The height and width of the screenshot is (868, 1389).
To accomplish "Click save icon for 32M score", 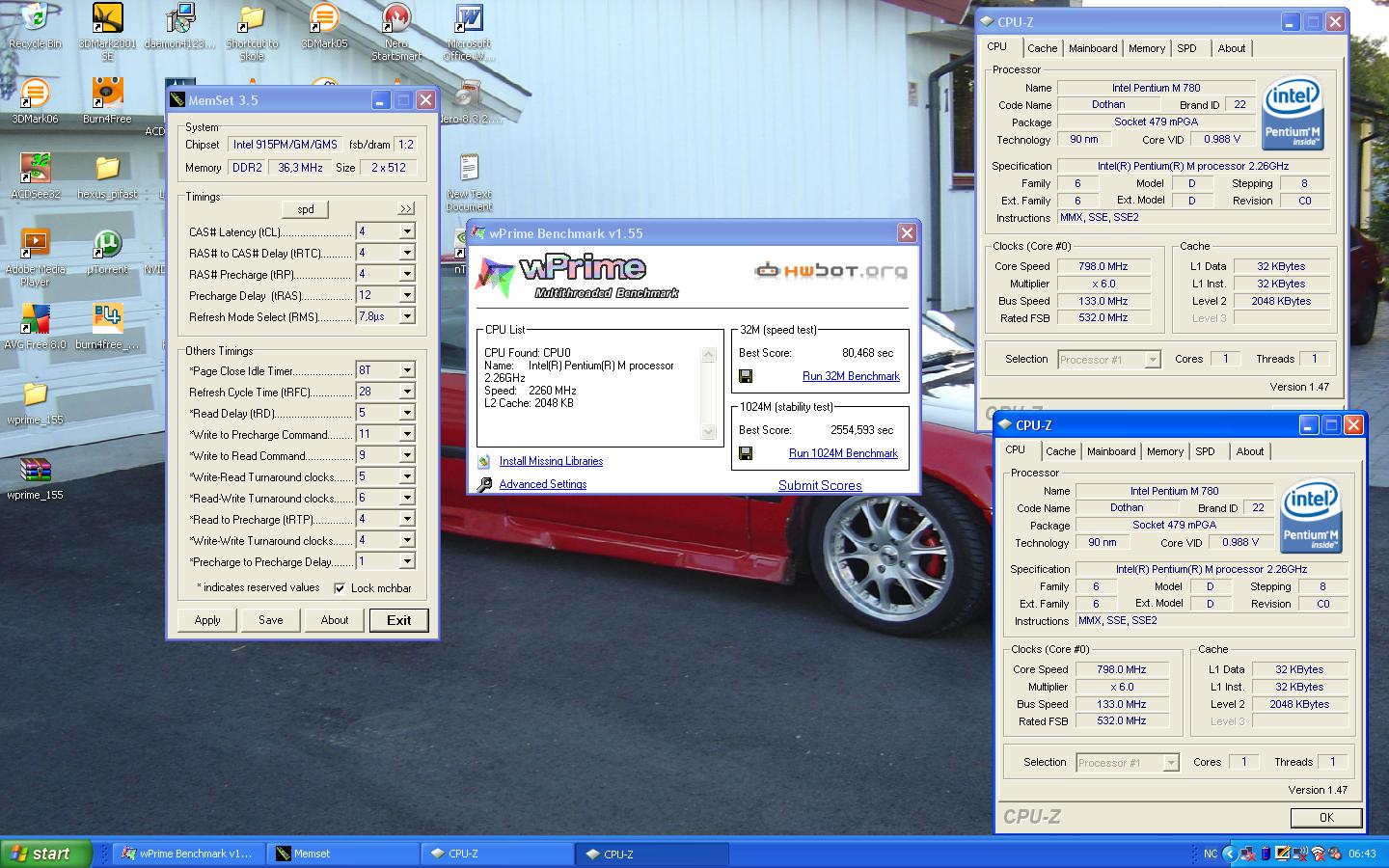I will [746, 376].
